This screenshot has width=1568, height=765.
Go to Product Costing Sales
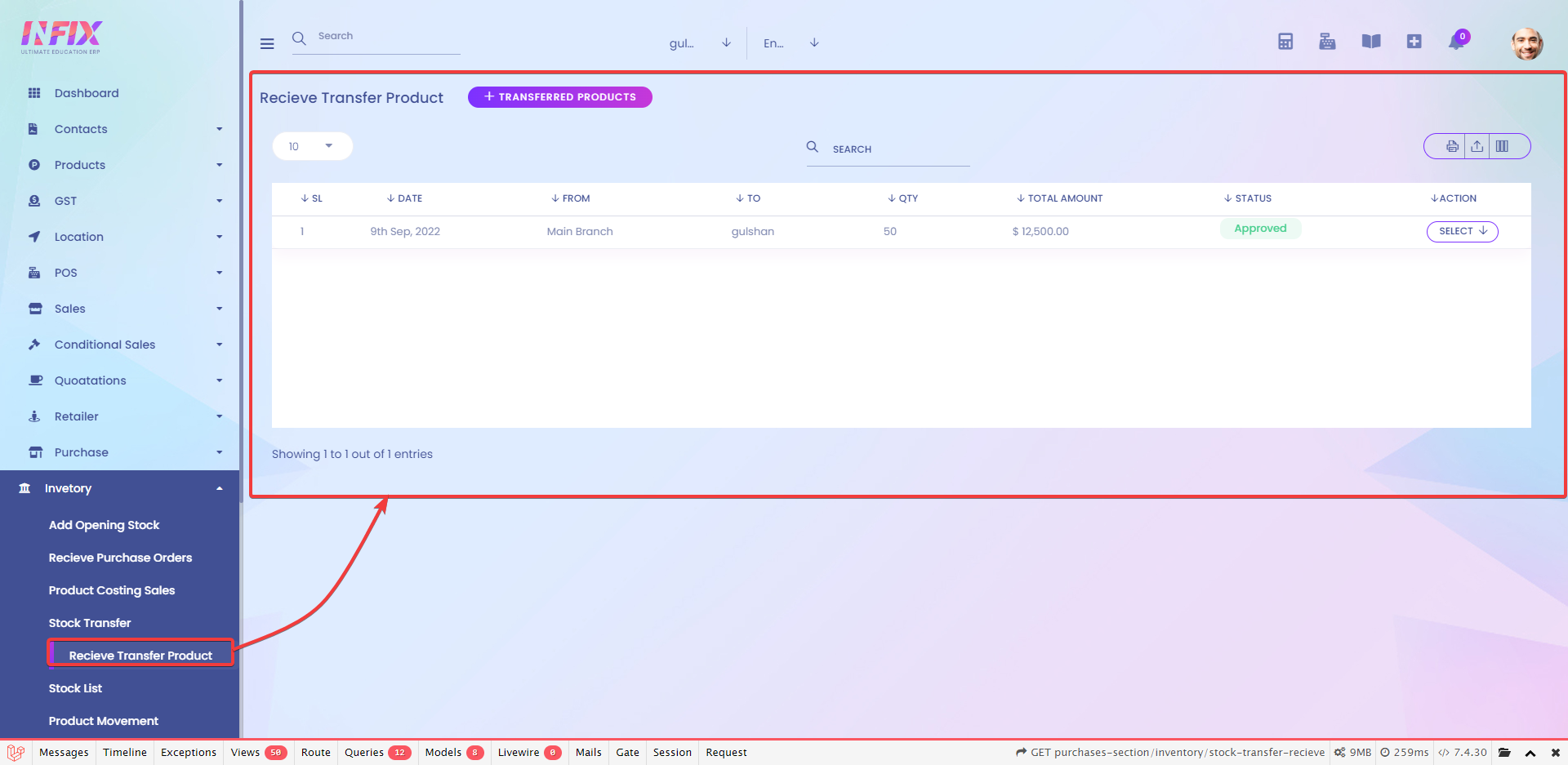[x=112, y=590]
